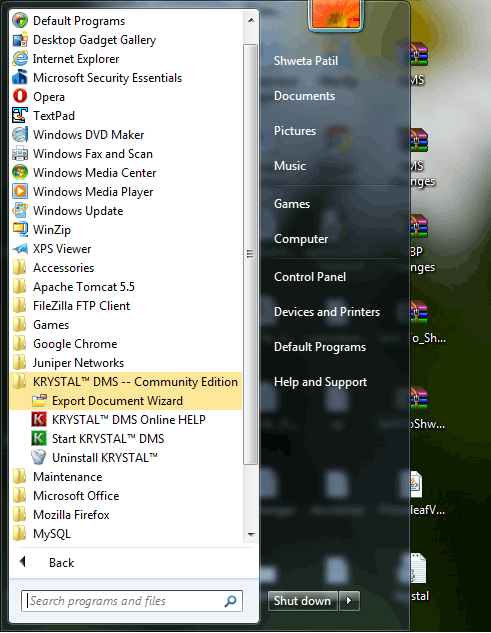
Task: Open Control Panel
Action: [310, 277]
